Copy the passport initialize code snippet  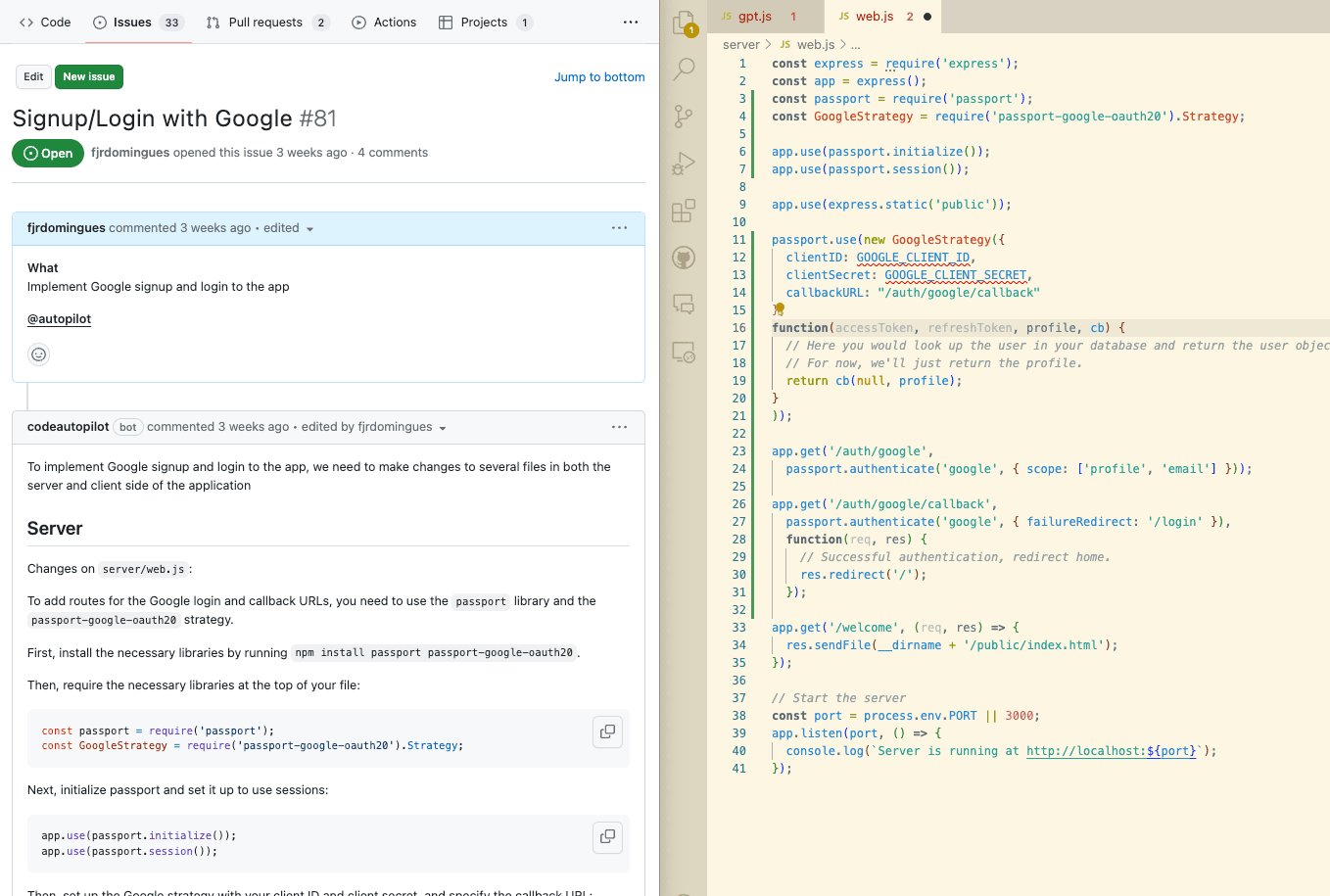click(607, 837)
